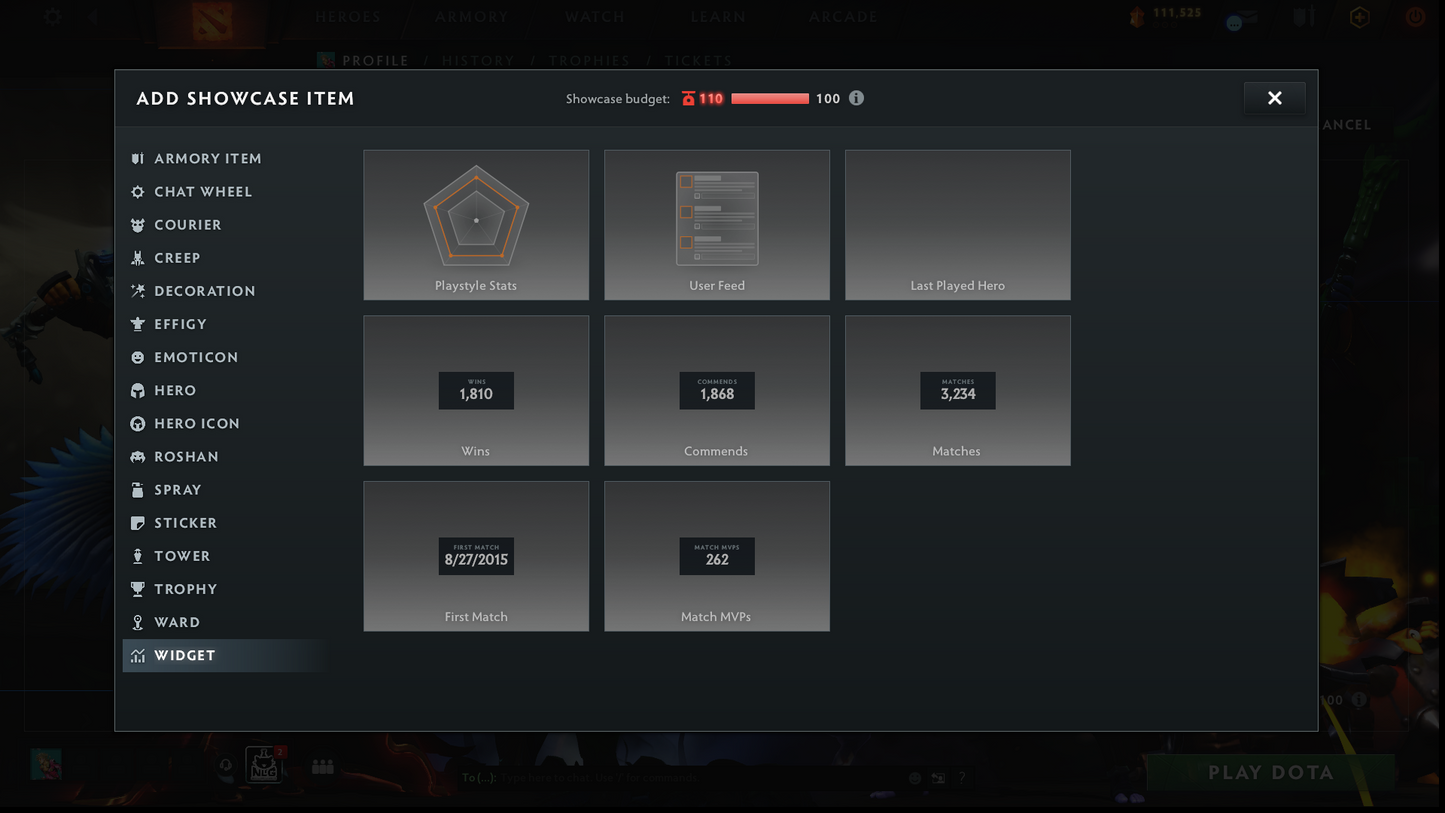Click the Play Dota button

tap(1271, 772)
